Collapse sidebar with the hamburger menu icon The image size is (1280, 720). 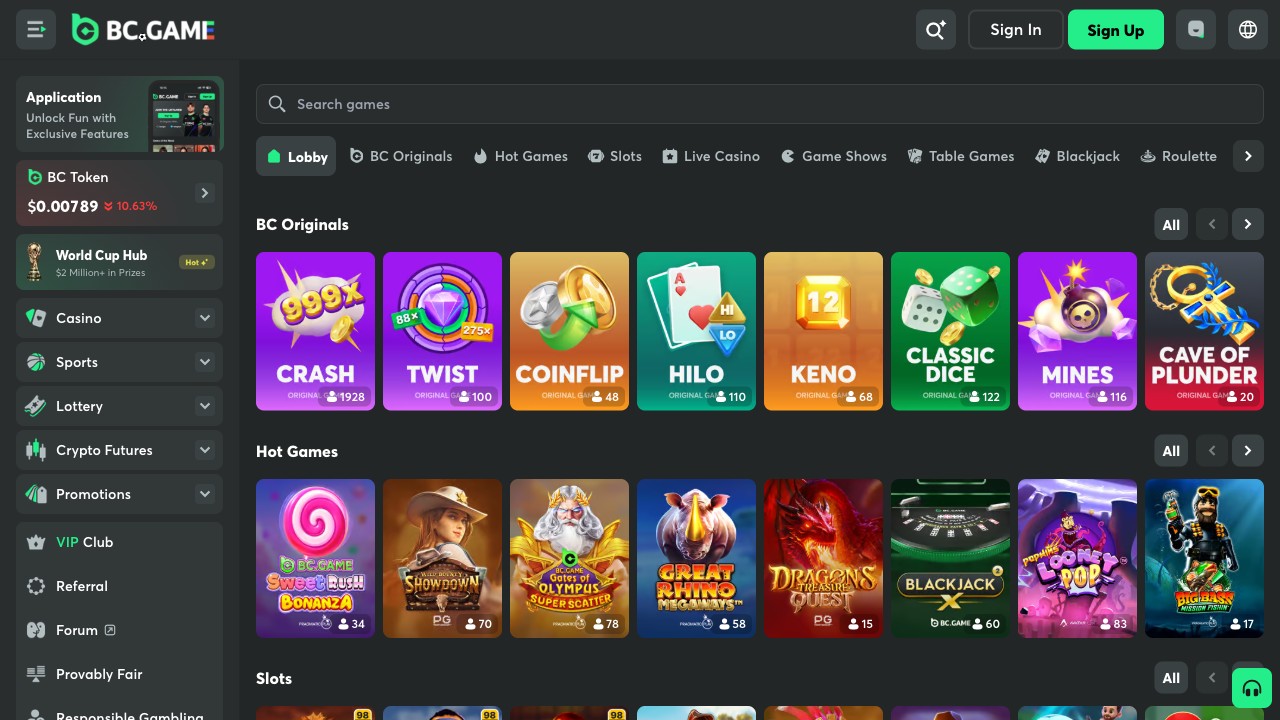point(36,30)
